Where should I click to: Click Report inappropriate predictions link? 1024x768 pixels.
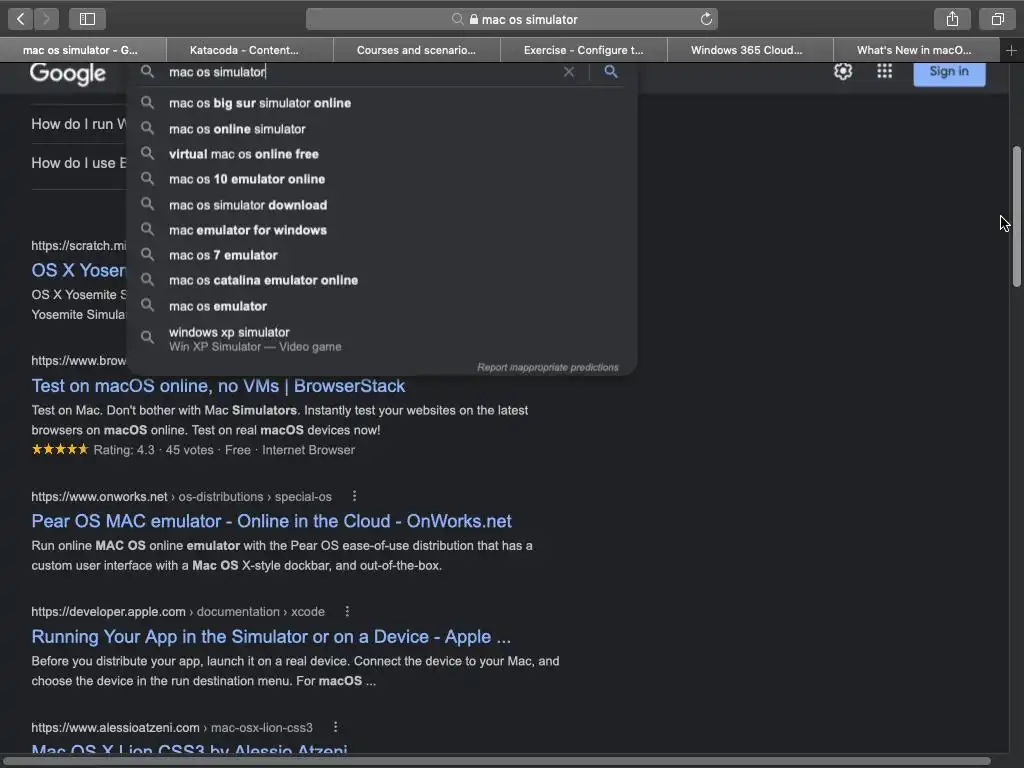(x=547, y=367)
